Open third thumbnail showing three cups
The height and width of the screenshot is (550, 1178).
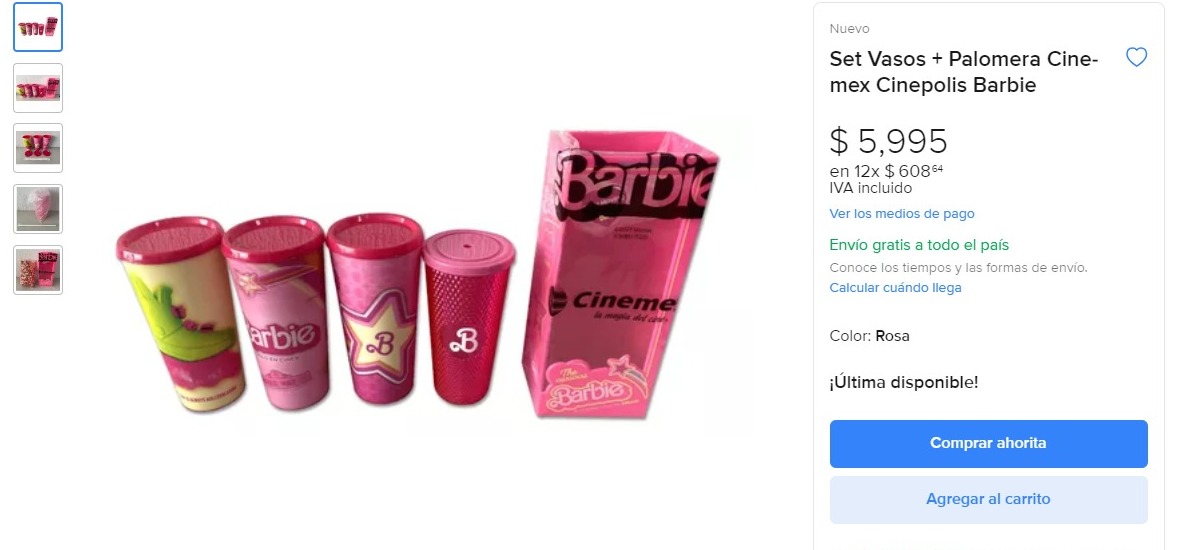tap(38, 148)
